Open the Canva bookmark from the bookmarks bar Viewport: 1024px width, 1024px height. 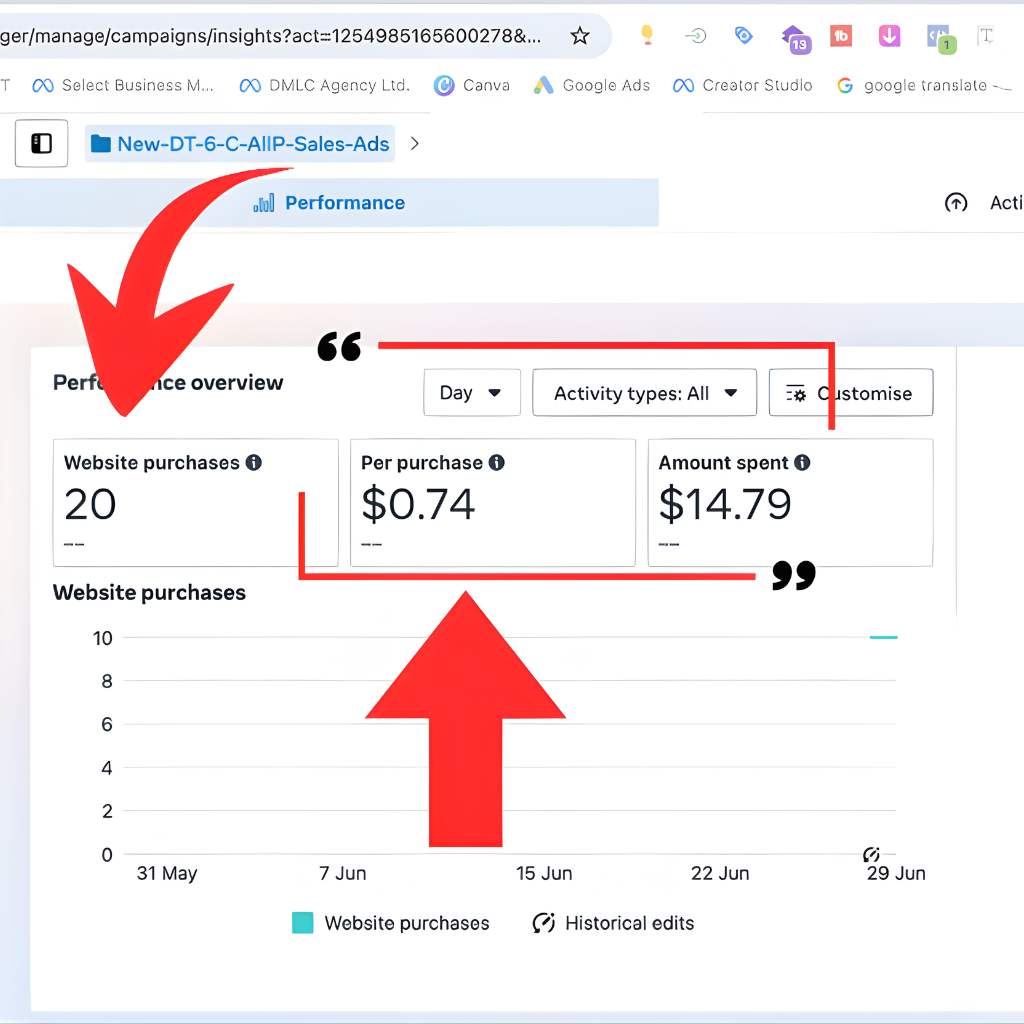point(471,85)
